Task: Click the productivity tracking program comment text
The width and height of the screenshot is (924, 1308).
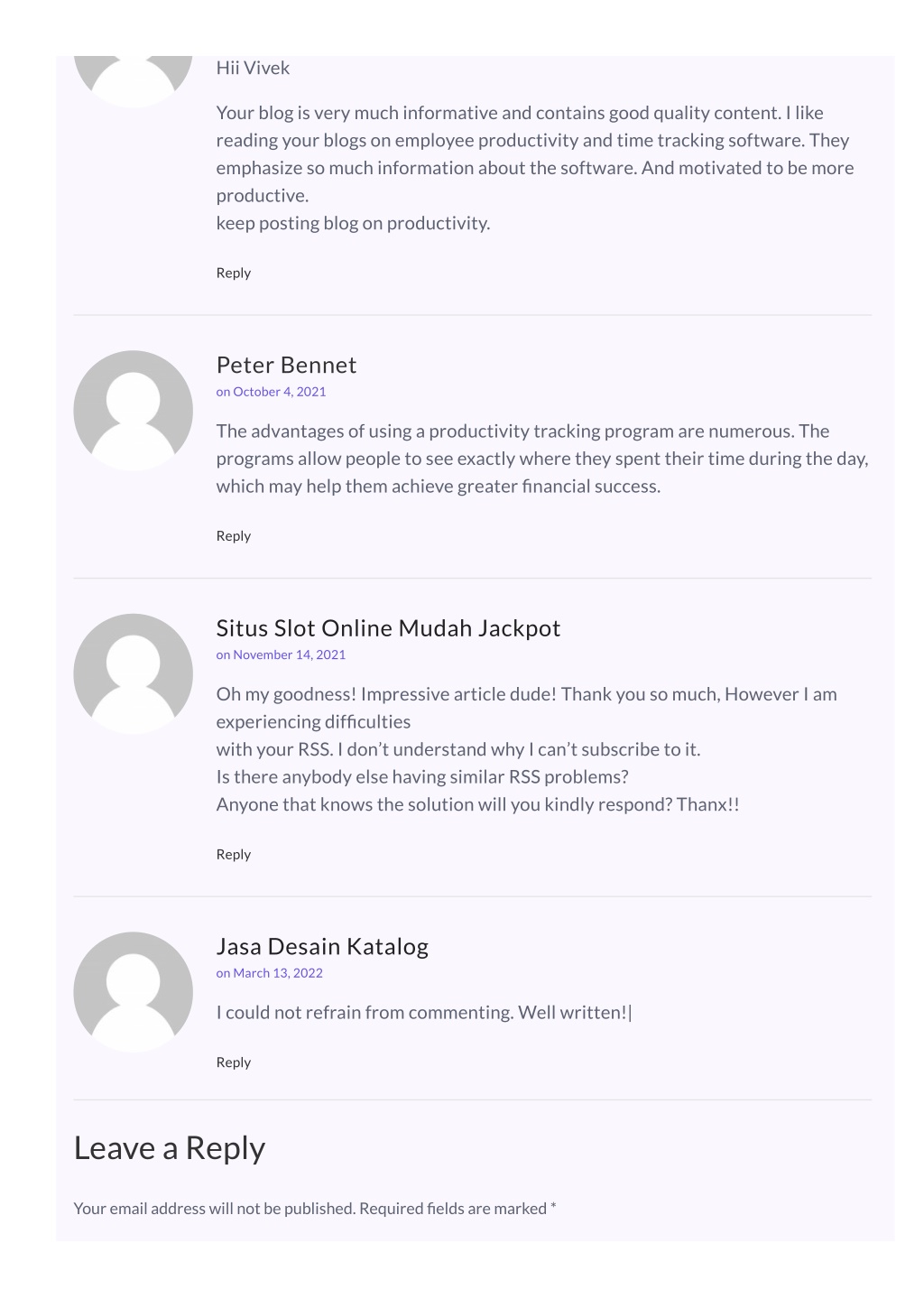Action: [542, 459]
